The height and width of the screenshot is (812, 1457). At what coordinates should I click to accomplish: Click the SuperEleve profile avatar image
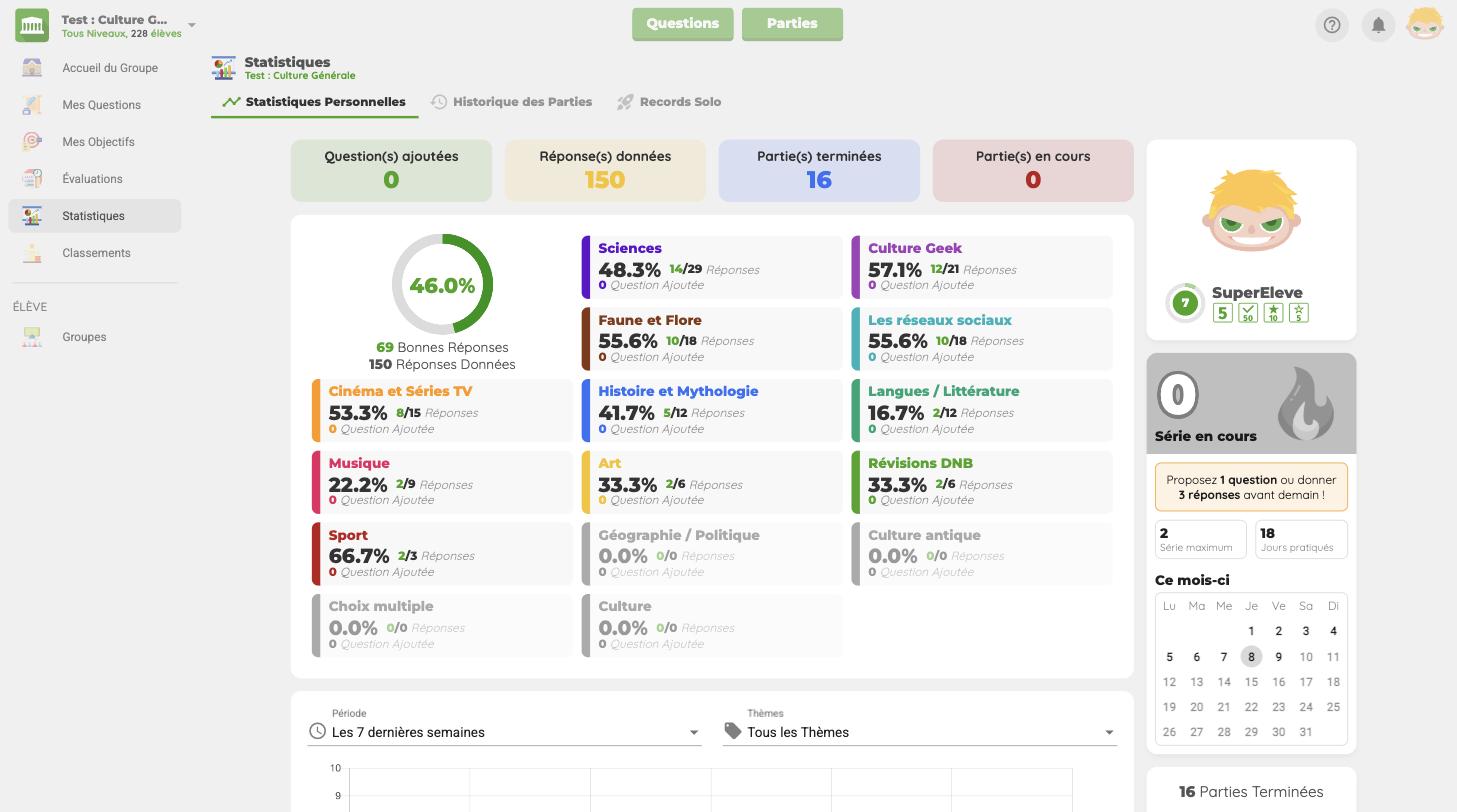1251,211
